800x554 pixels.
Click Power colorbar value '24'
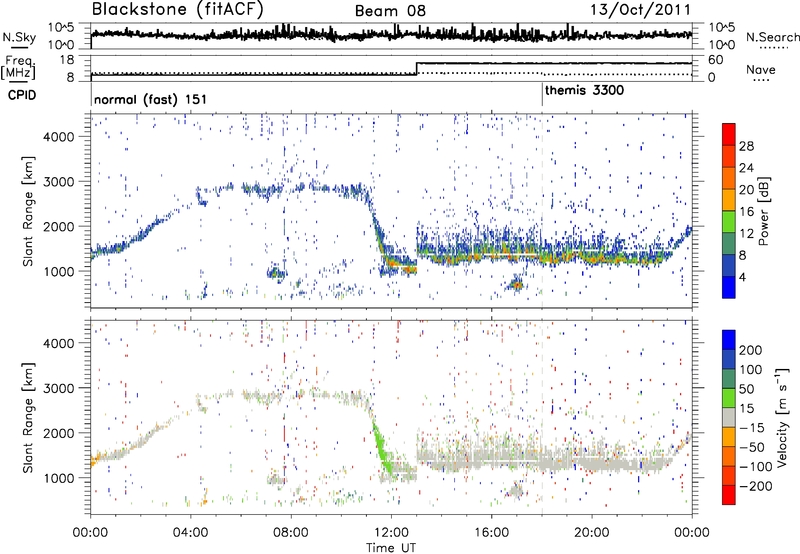pos(746,168)
